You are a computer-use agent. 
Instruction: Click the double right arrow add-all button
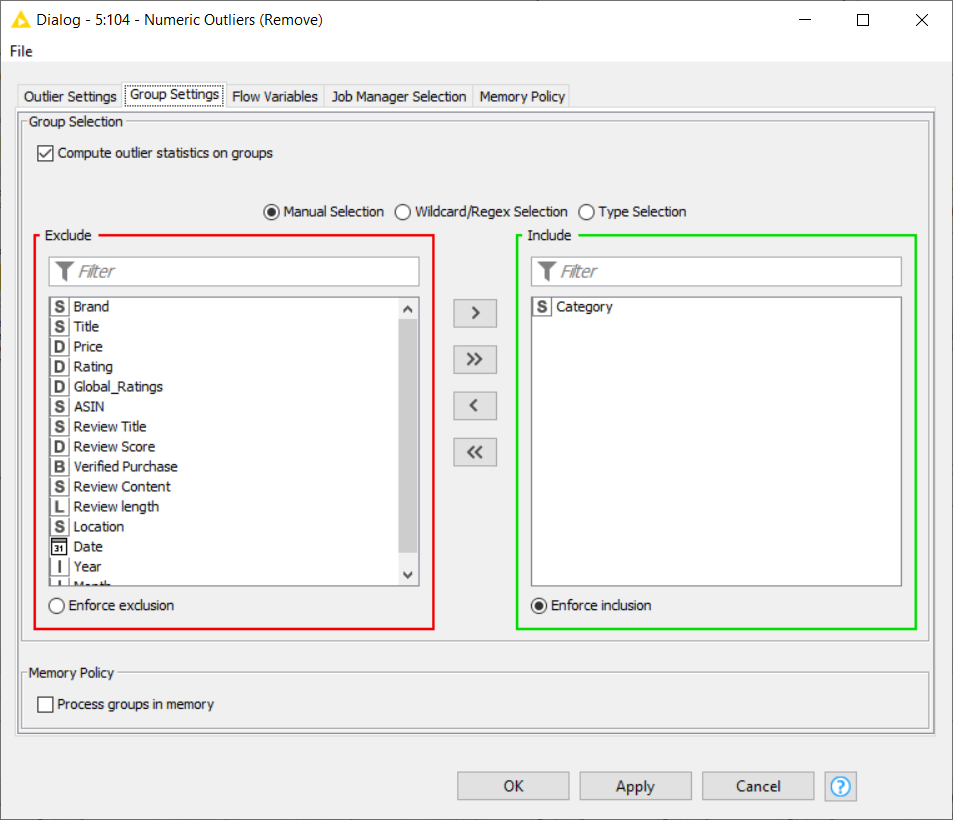[x=475, y=359]
